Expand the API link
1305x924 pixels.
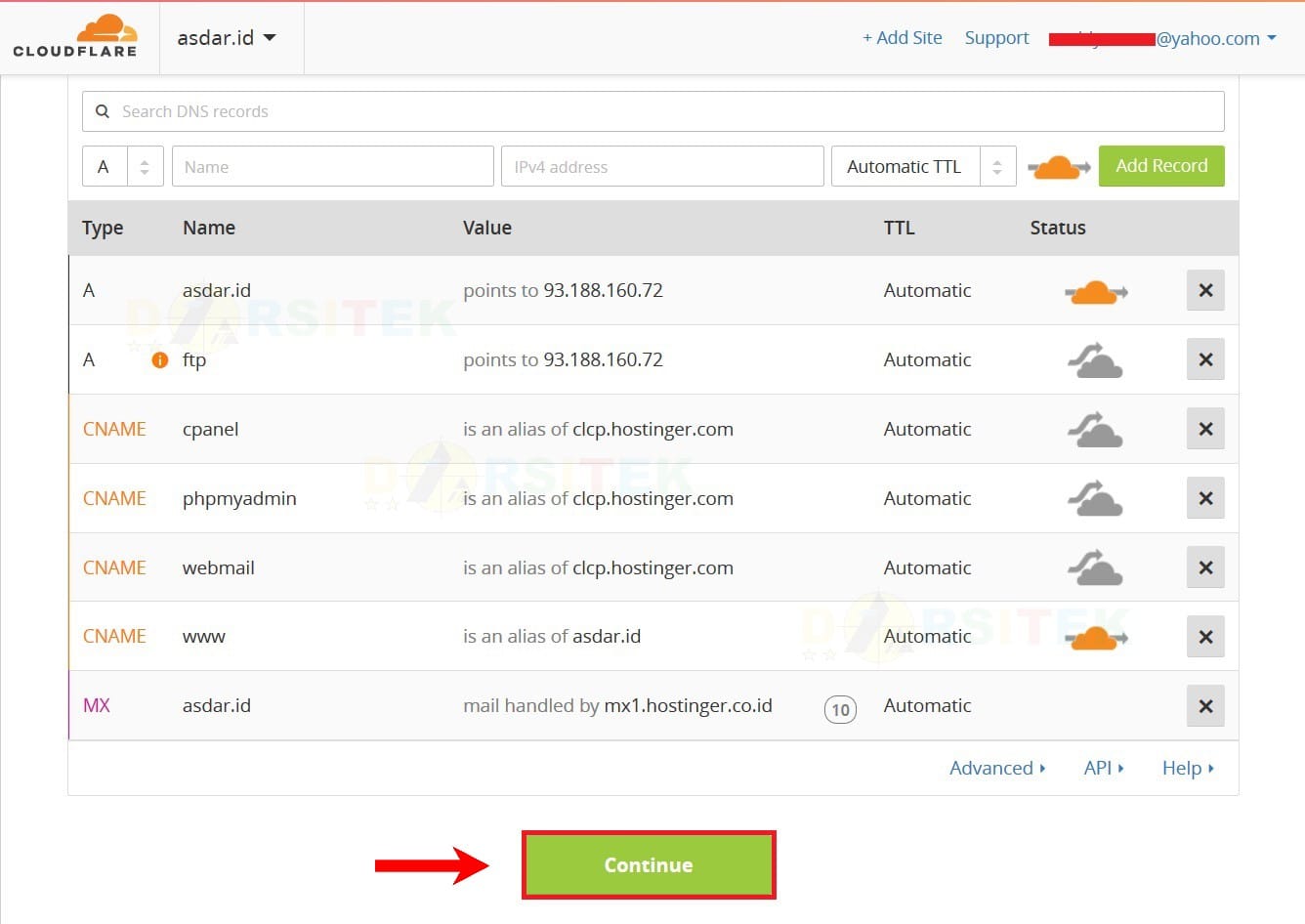coord(1104,768)
